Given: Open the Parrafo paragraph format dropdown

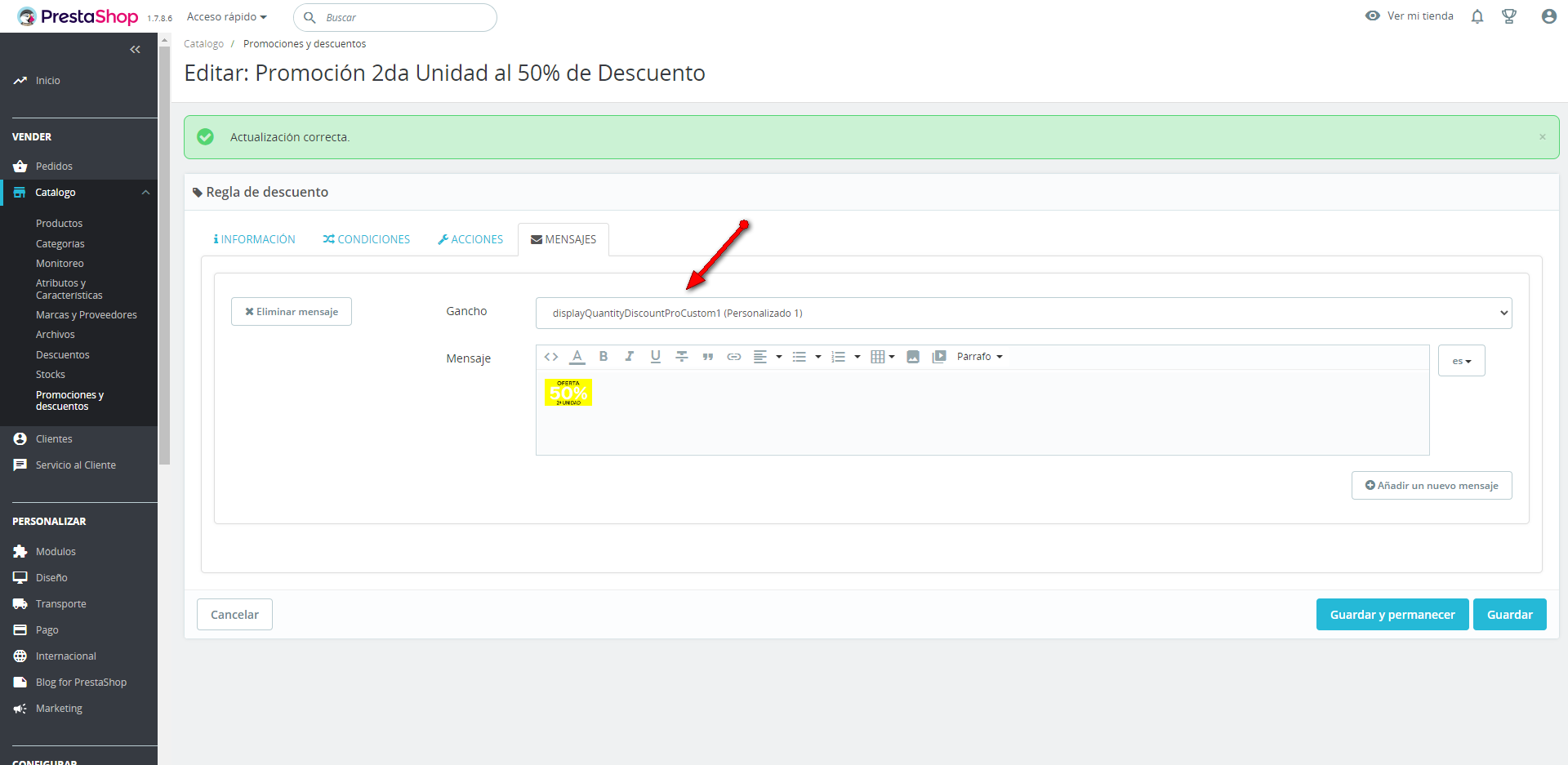Looking at the screenshot, I should [979, 357].
